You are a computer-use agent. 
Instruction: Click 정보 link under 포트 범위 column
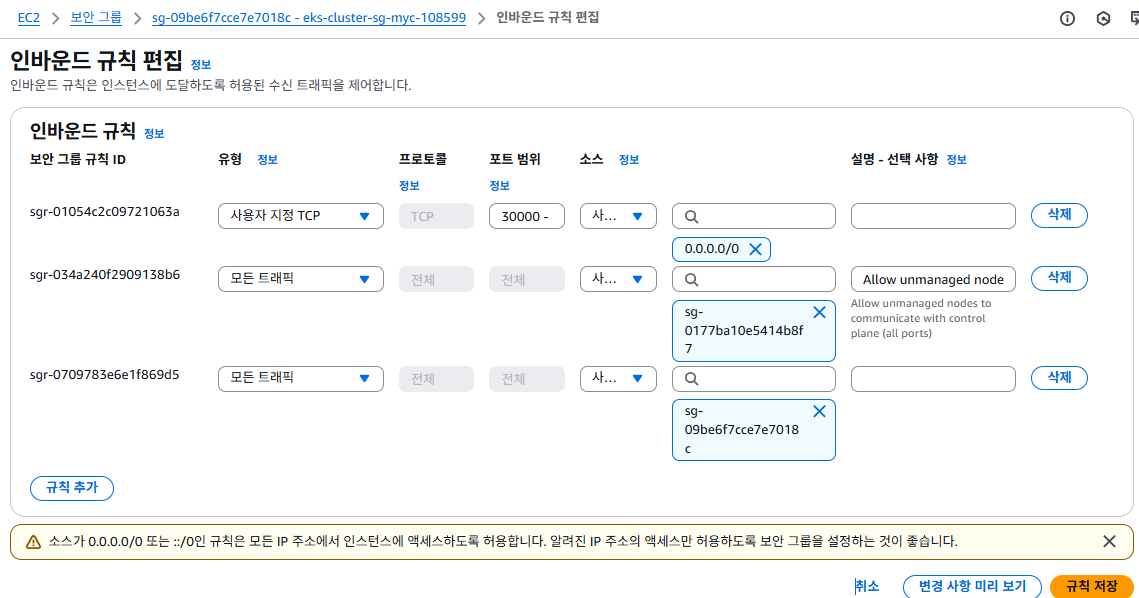click(499, 186)
